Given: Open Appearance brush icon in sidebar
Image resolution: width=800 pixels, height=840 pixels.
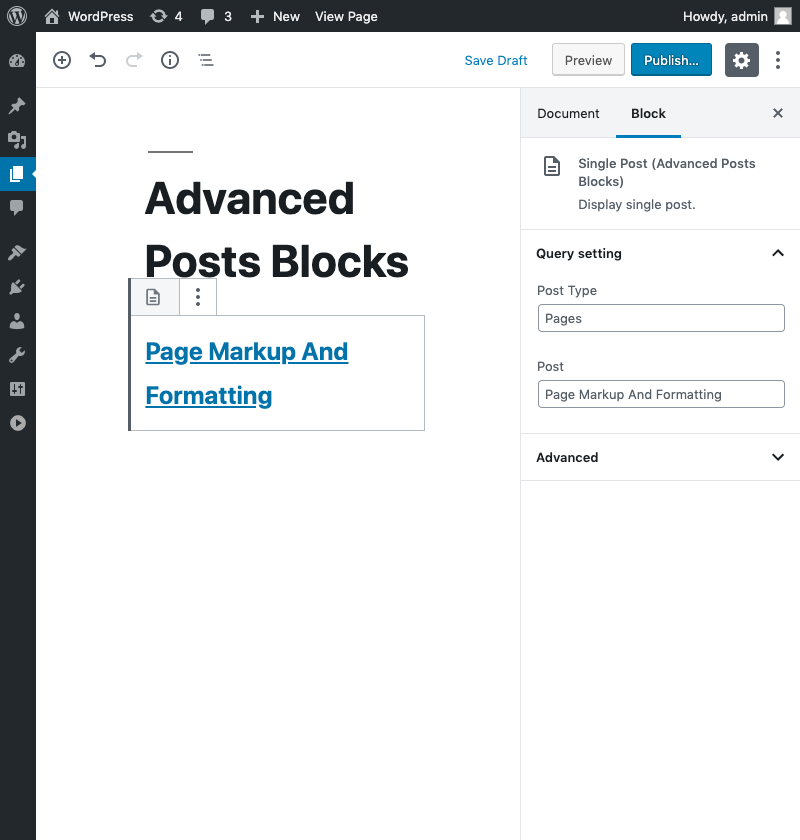Looking at the screenshot, I should tap(17, 252).
